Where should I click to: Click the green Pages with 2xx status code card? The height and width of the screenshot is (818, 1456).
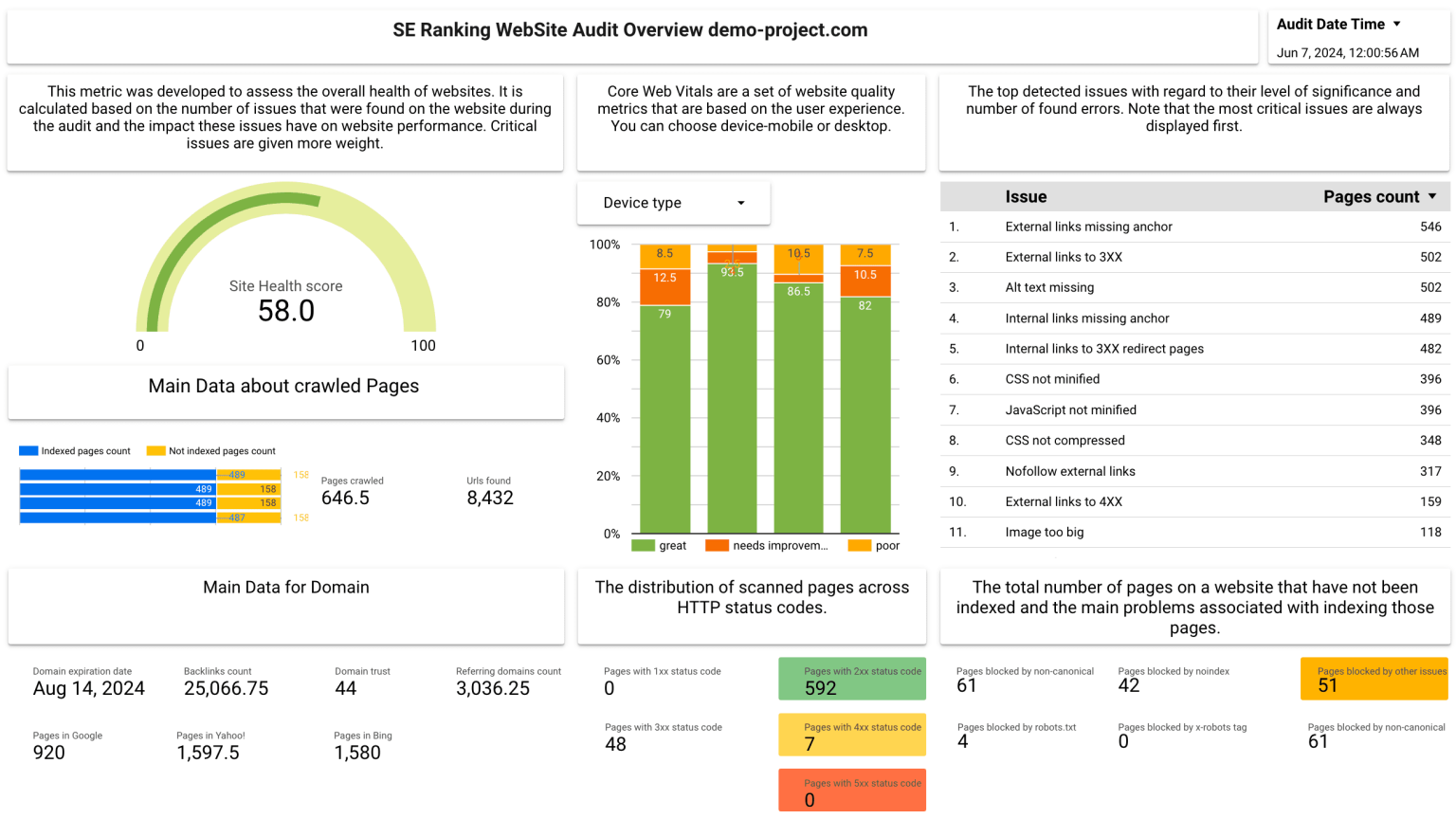(851, 680)
